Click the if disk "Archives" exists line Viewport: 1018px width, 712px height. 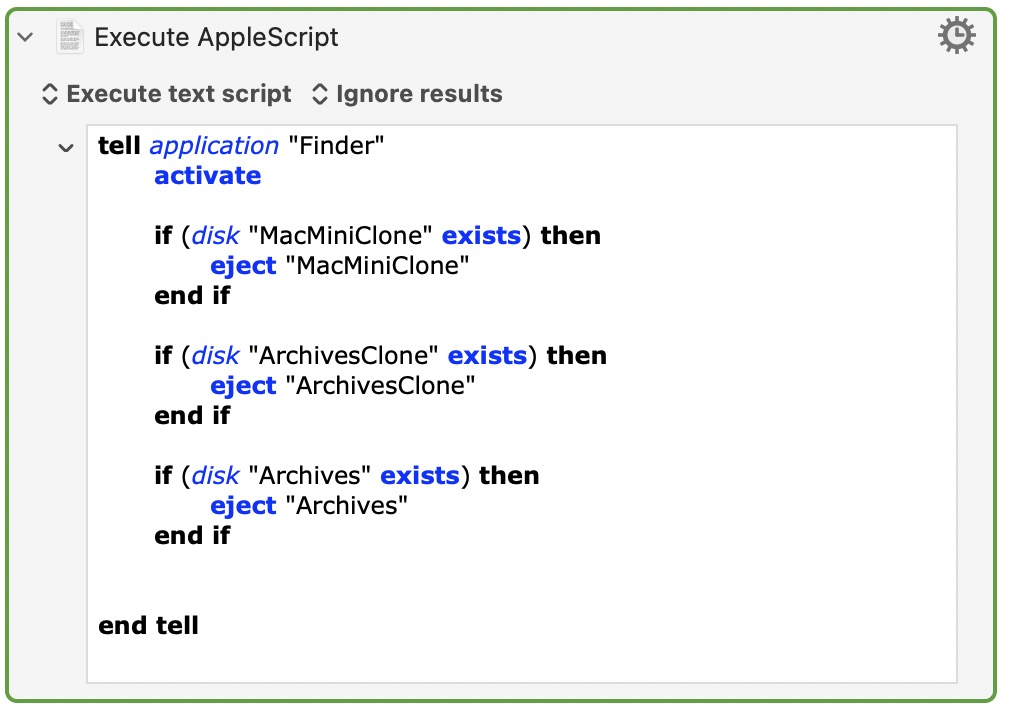point(346,476)
